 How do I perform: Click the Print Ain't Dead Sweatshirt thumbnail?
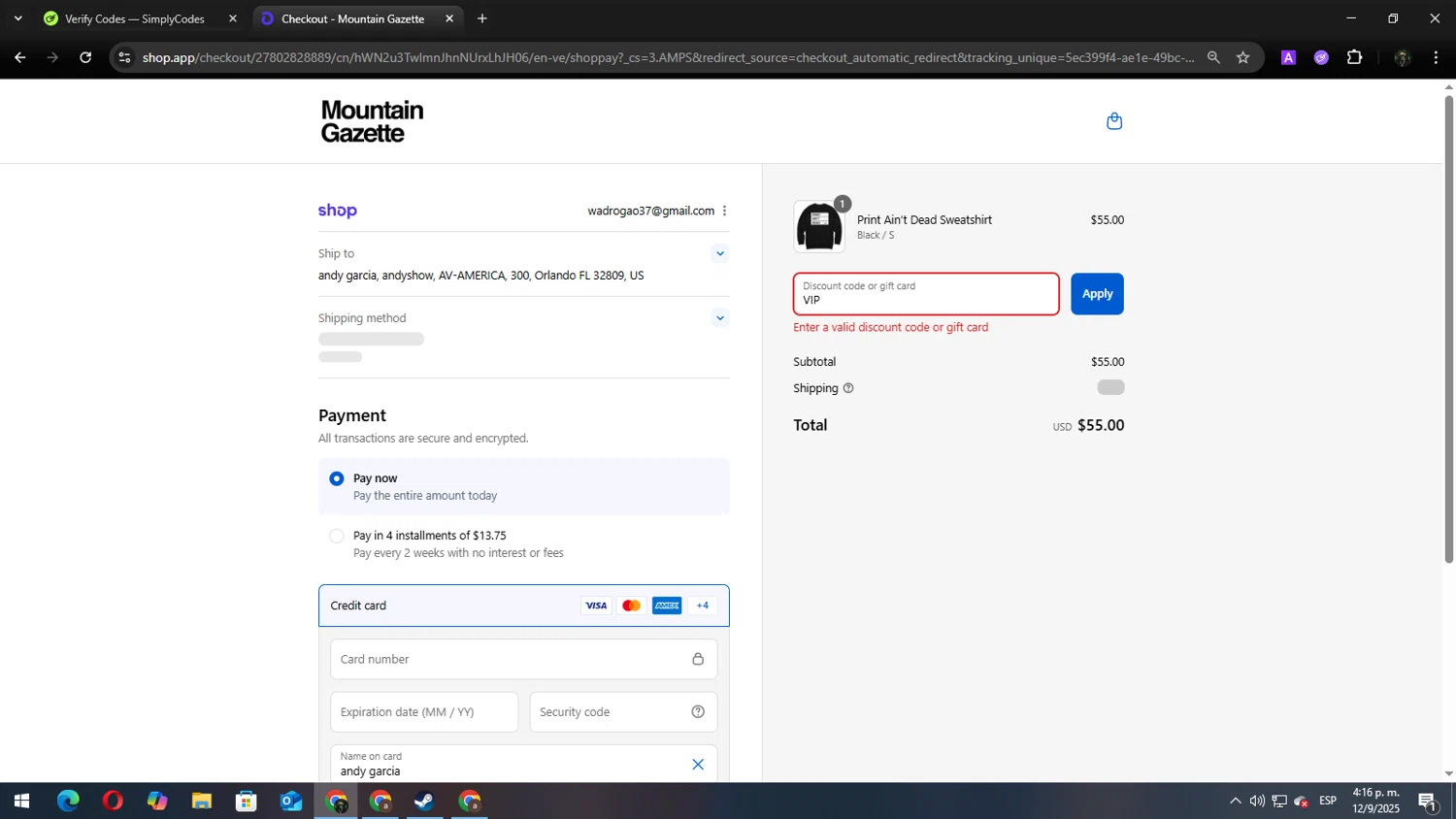pyautogui.click(x=819, y=227)
